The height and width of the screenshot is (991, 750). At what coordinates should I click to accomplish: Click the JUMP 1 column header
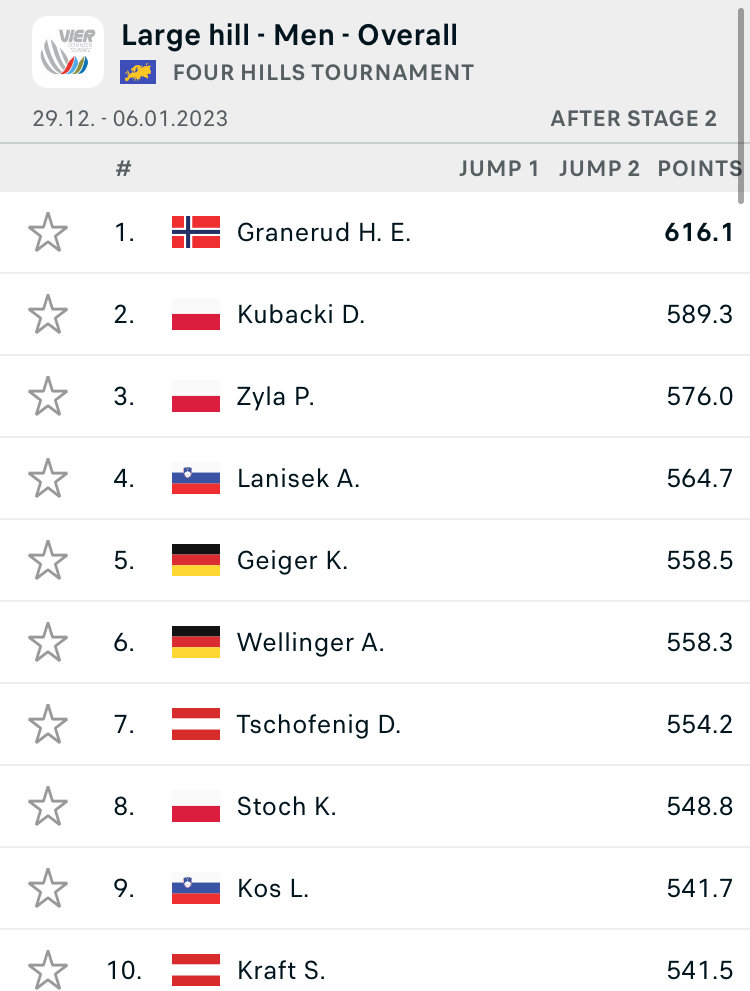499,168
